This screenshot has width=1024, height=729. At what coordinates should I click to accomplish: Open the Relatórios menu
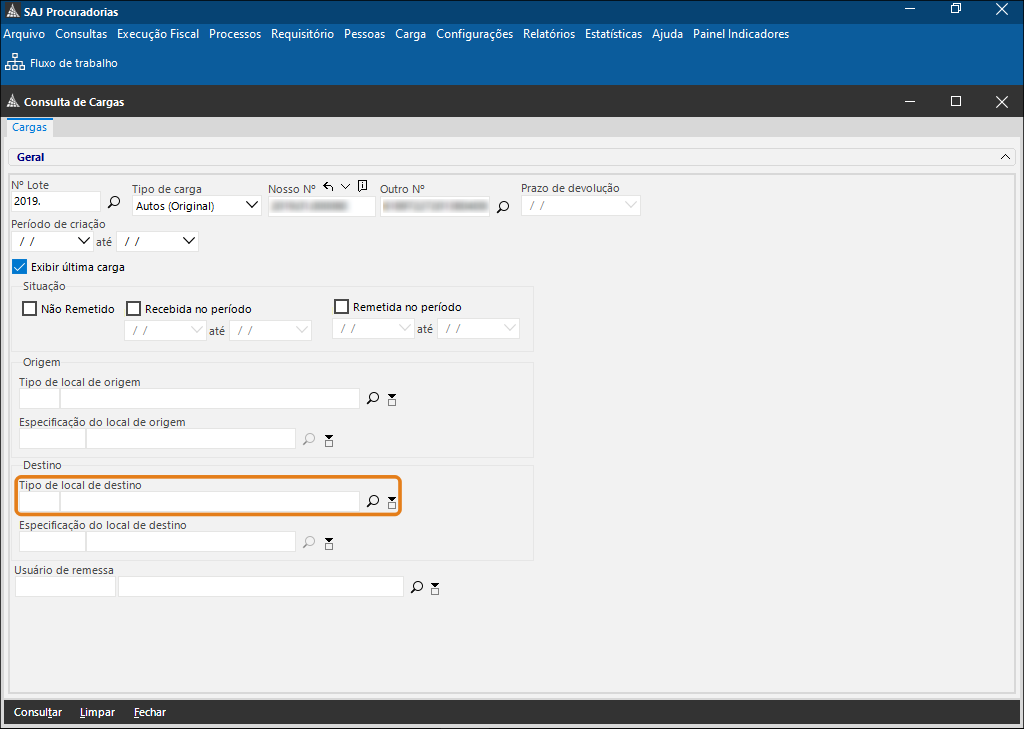pyautogui.click(x=548, y=34)
